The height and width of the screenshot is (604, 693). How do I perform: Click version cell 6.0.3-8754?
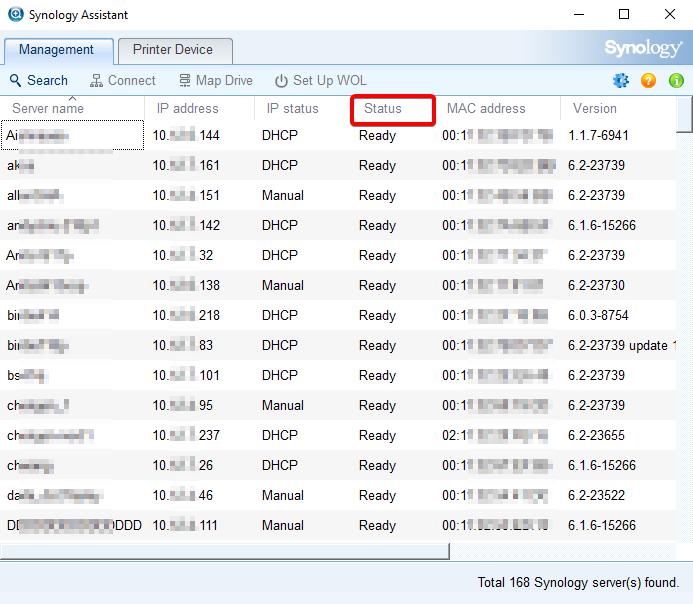[598, 315]
